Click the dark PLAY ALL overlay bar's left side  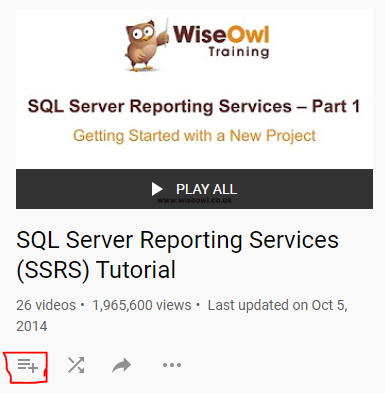coord(83,189)
